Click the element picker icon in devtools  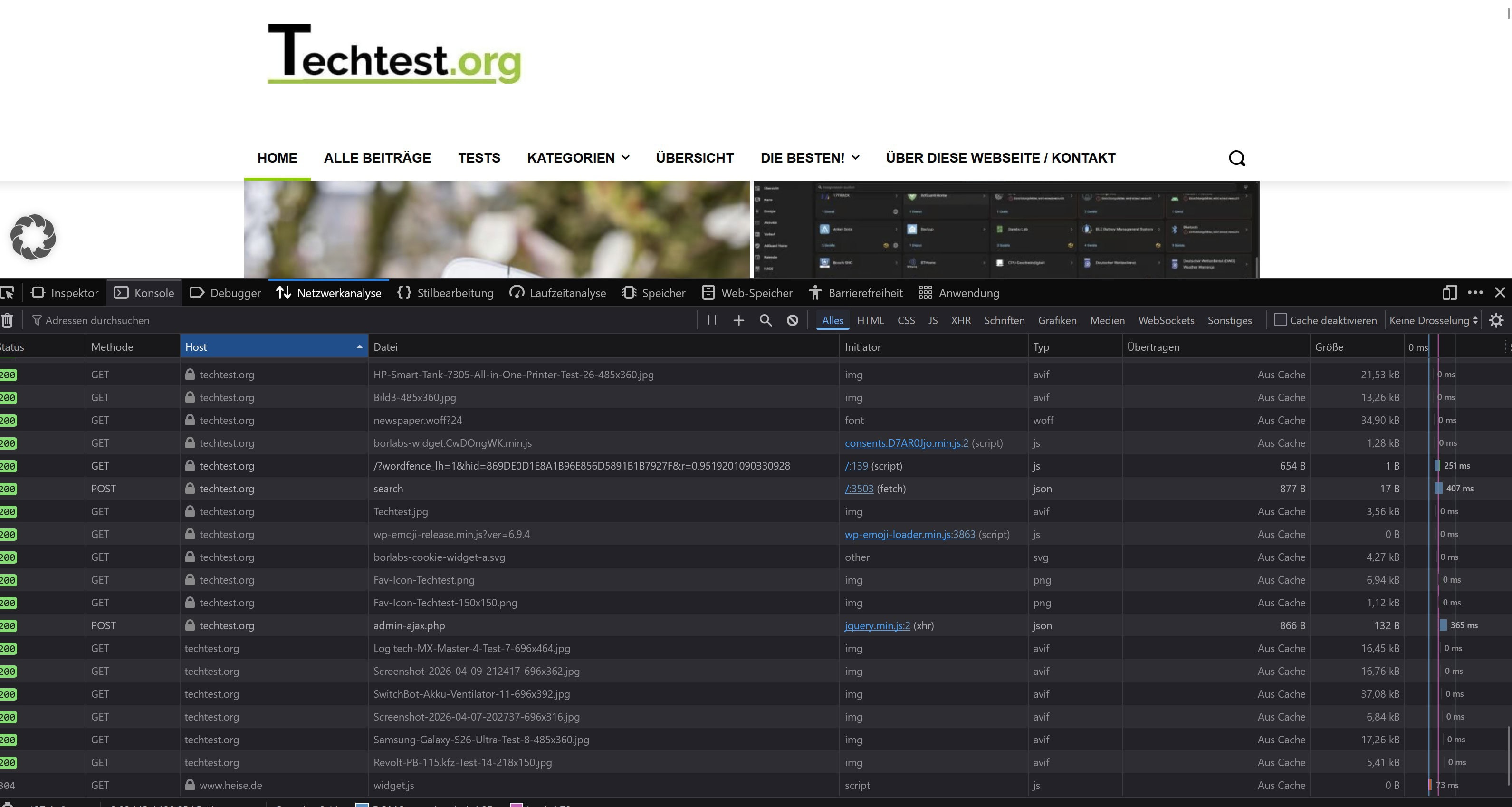coord(7,293)
